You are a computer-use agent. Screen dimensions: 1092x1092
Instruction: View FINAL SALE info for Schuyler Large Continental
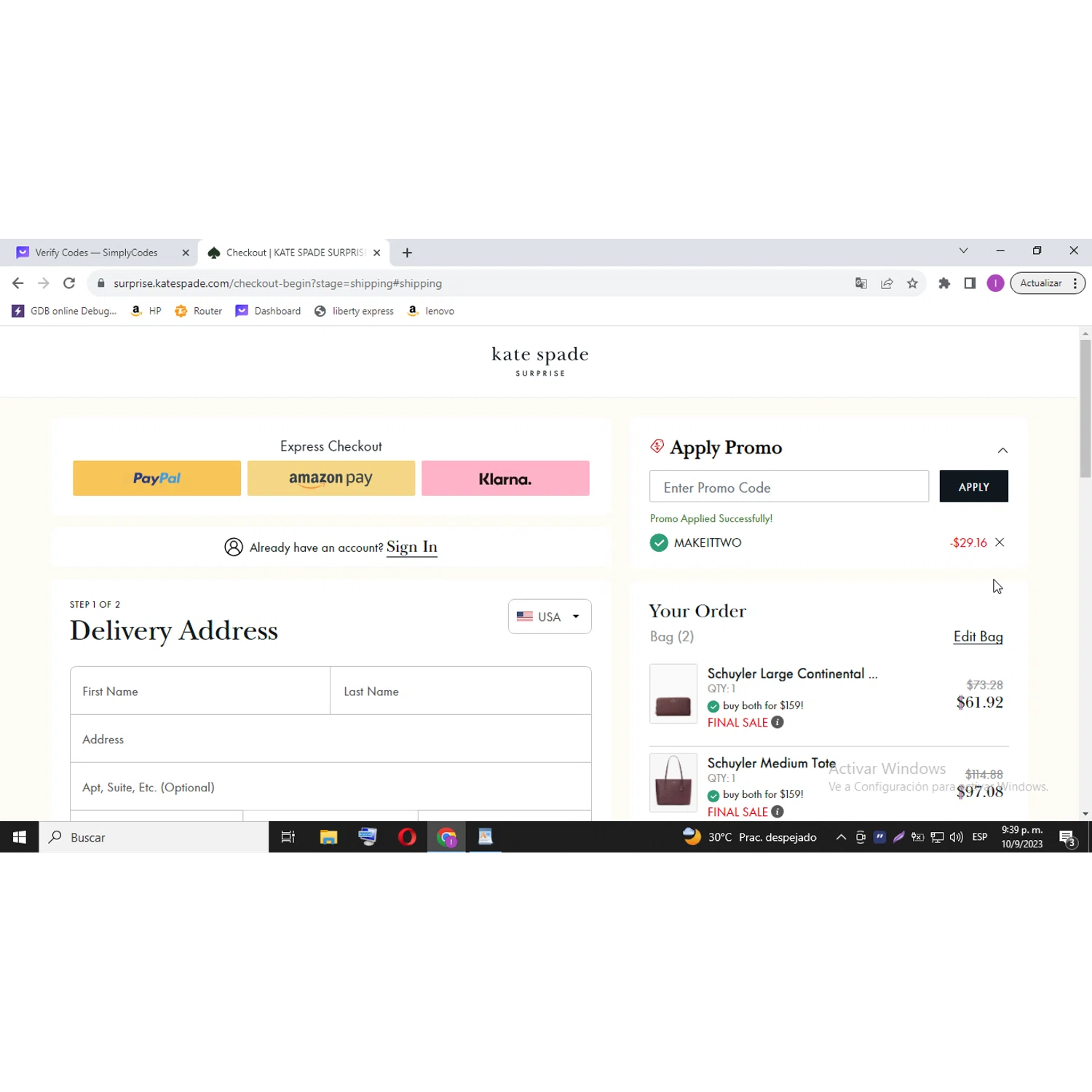[778, 722]
